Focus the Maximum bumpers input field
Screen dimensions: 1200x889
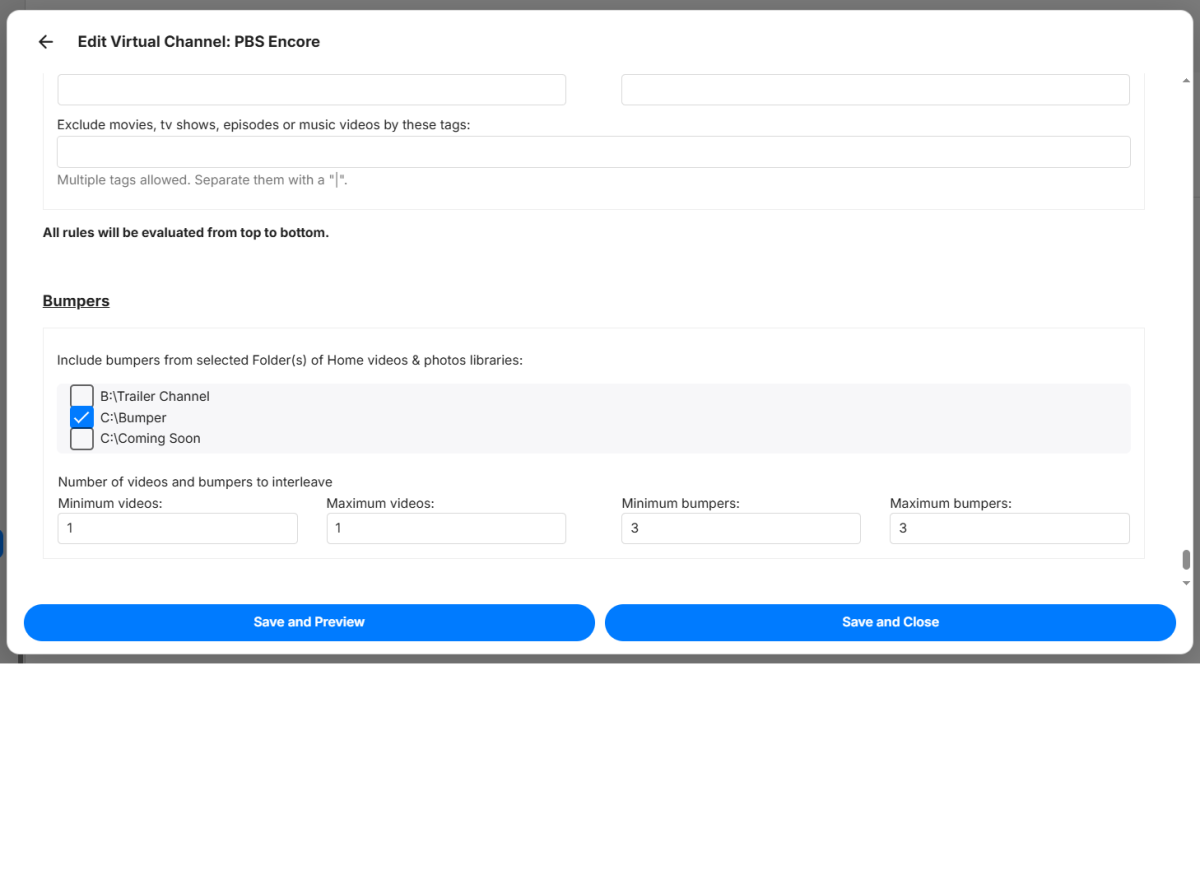(x=1010, y=528)
